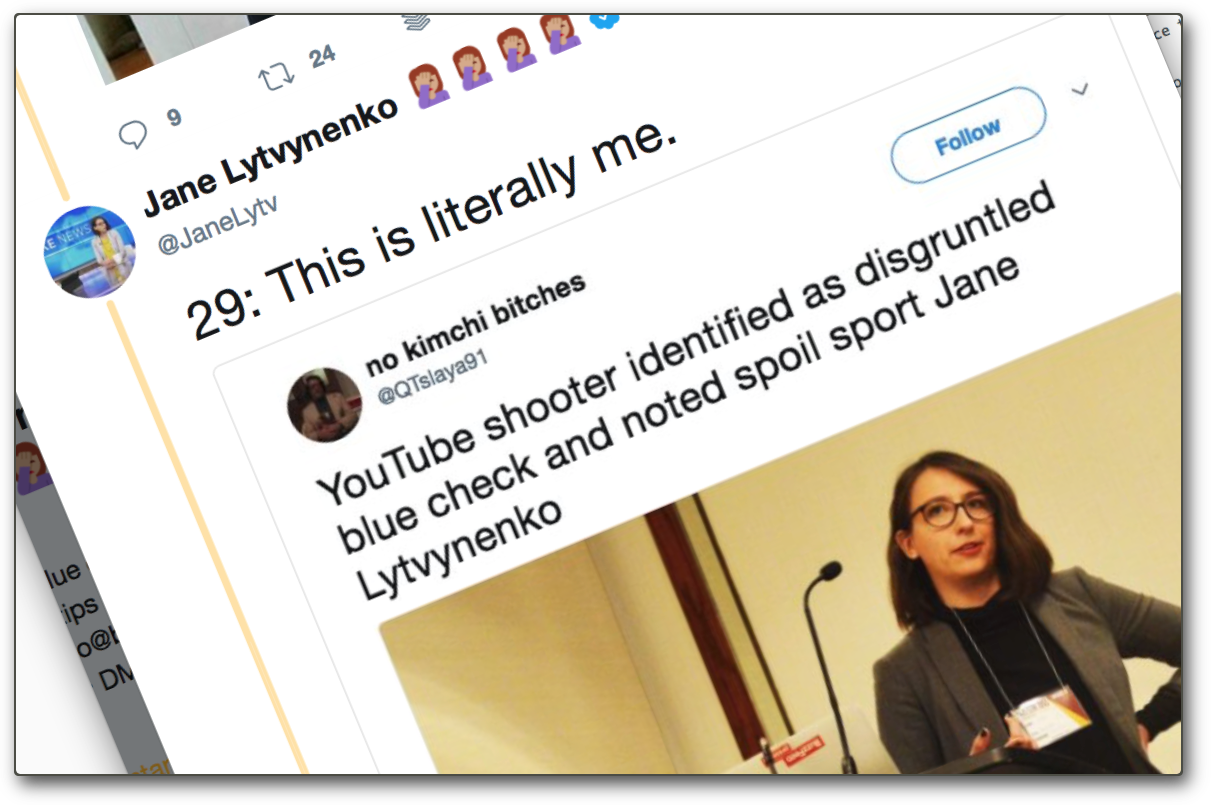Click the reply count 9
The height and width of the screenshot is (805, 1211).
tap(174, 118)
